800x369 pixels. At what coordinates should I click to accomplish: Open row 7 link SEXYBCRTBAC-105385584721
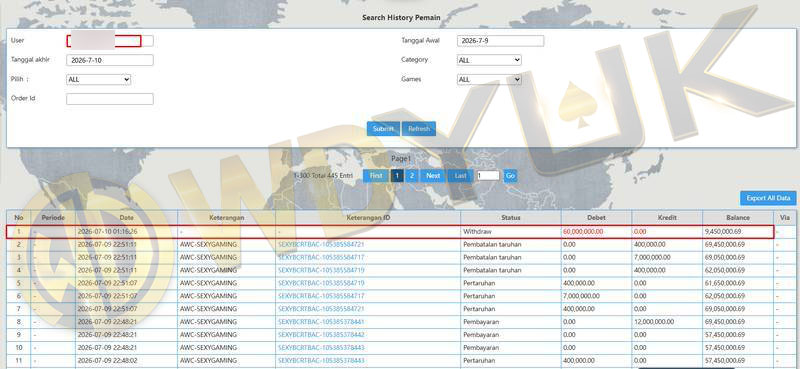click(x=321, y=309)
